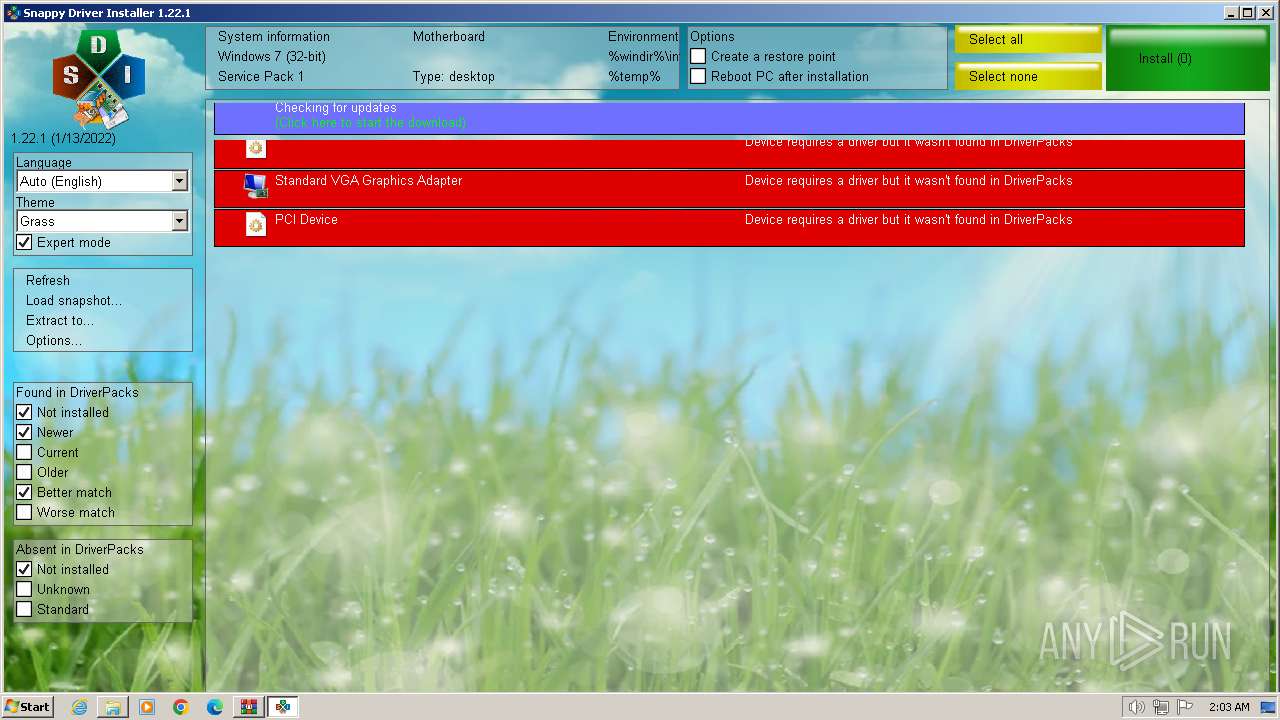Viewport: 1280px width, 720px height.
Task: Click the app icon in the title bar
Action: [13, 13]
